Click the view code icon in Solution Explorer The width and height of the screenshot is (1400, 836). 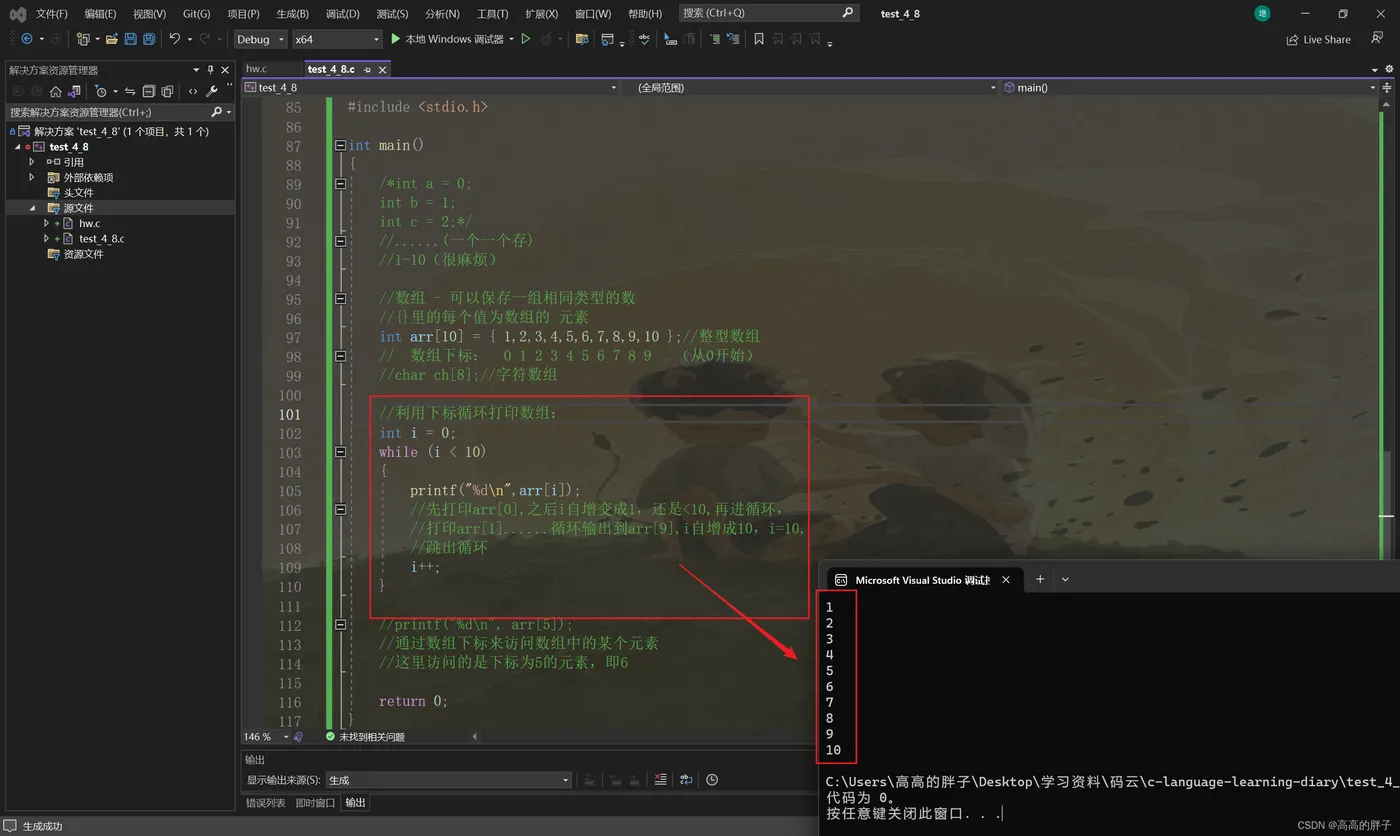193,91
